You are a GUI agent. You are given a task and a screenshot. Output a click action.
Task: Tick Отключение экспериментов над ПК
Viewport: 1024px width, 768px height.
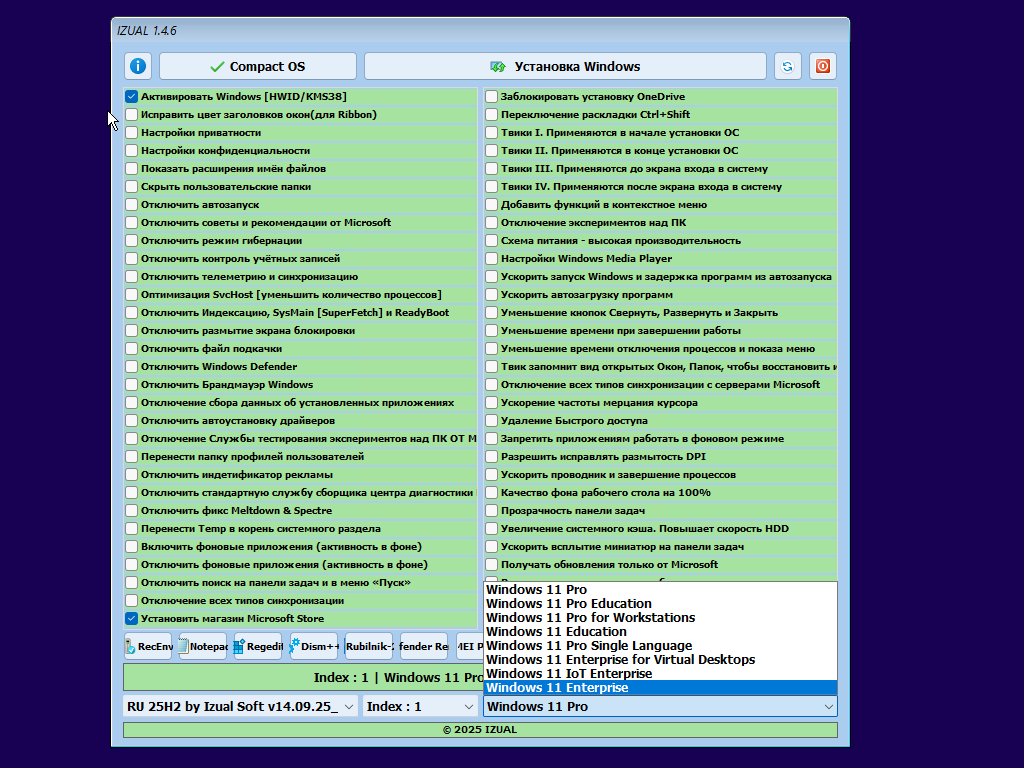pyautogui.click(x=492, y=223)
